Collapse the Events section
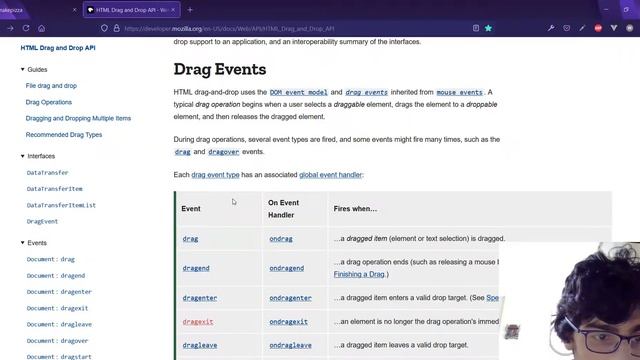The image size is (640, 360). [22, 242]
